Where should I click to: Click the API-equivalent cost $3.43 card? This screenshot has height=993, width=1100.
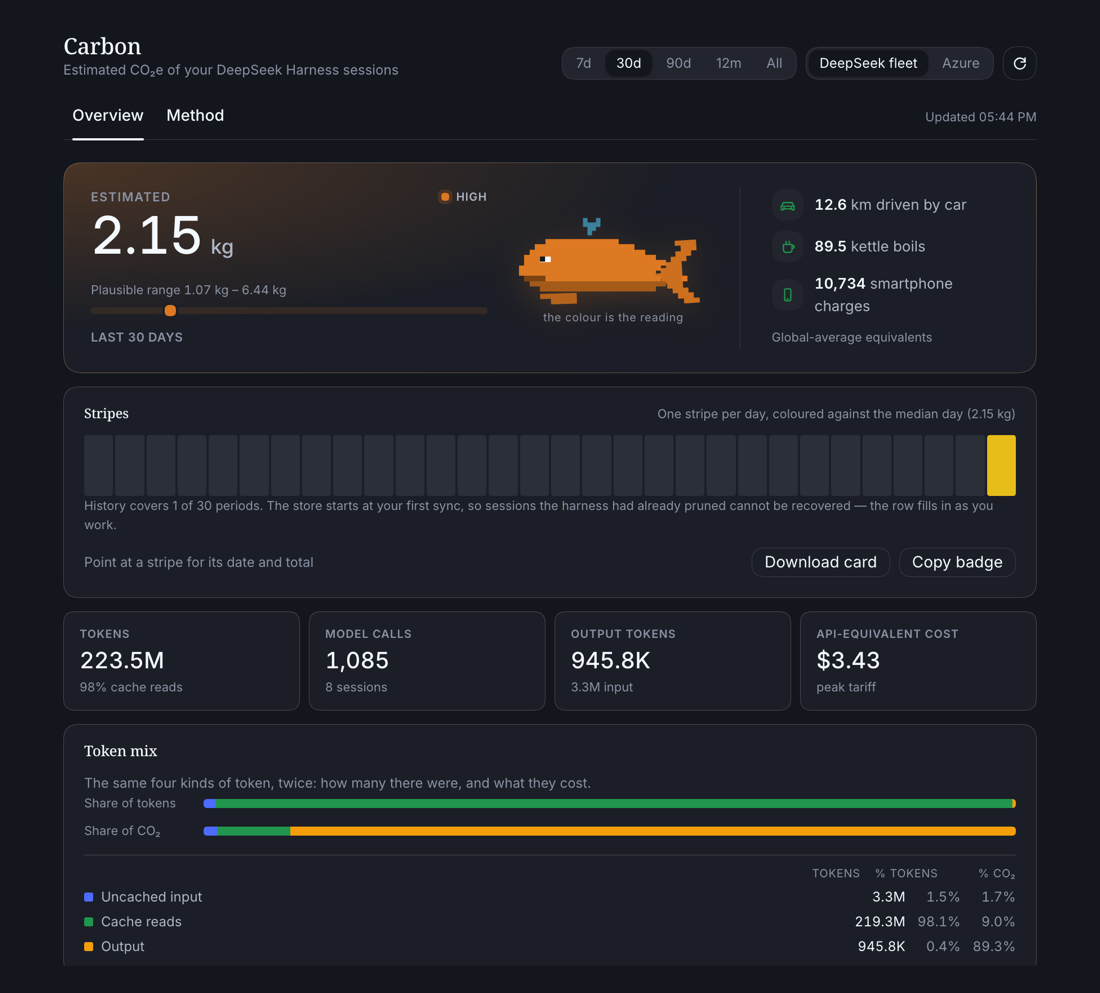click(x=918, y=661)
